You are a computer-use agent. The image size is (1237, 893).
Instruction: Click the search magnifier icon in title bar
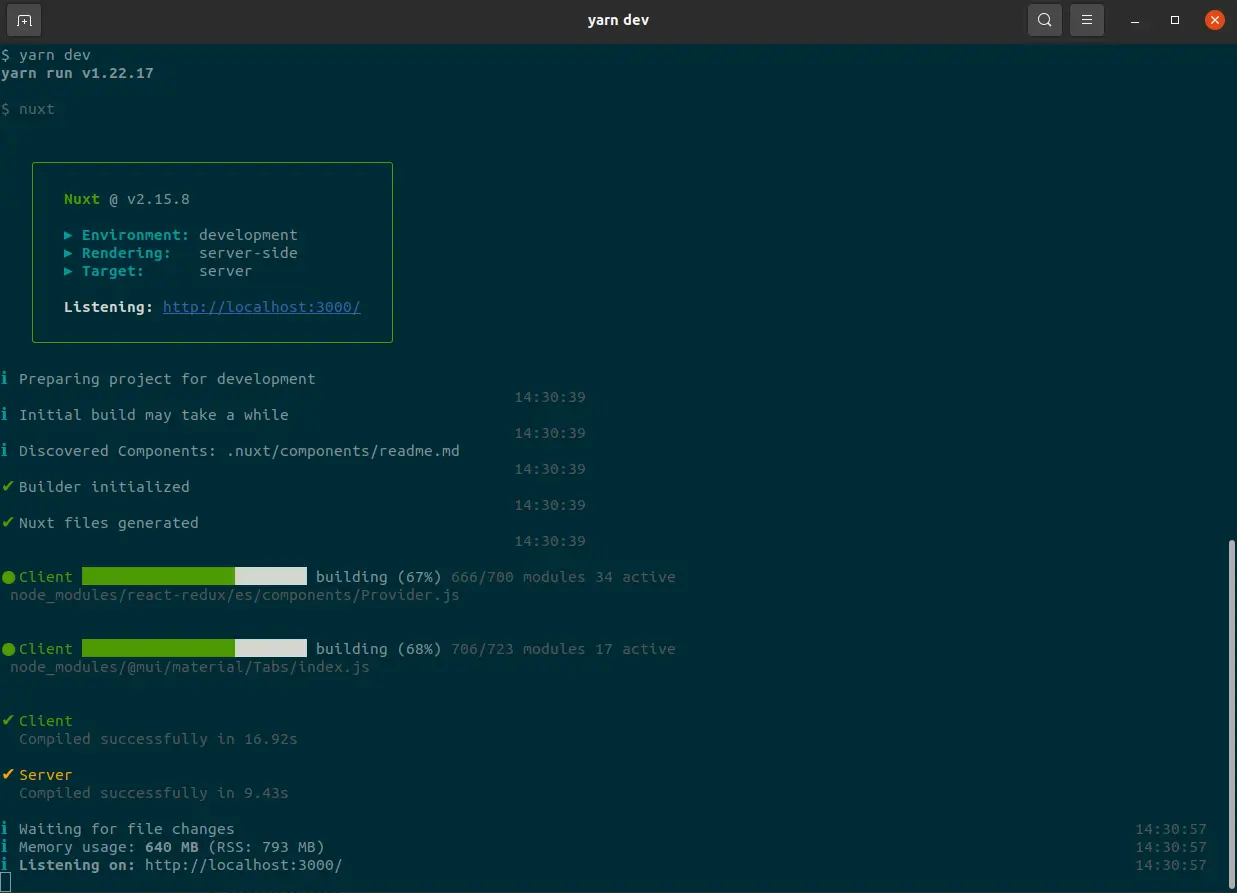click(1044, 20)
